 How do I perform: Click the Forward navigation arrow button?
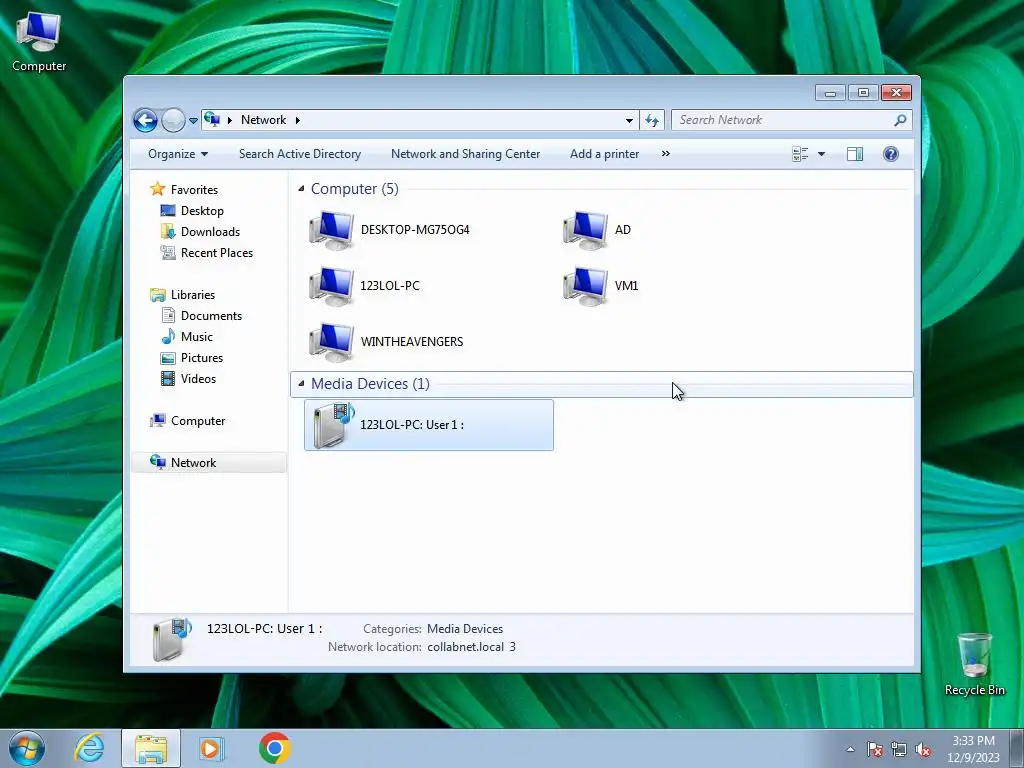(173, 120)
